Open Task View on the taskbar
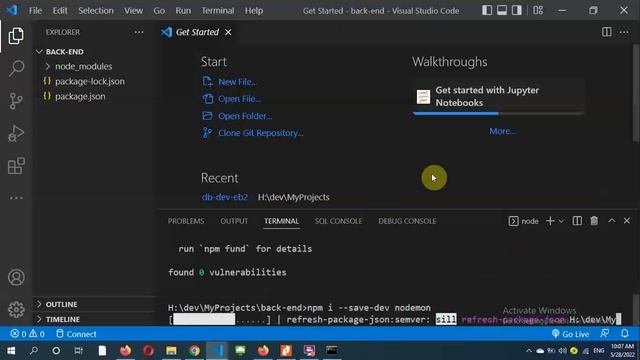640x360 pixels. 78,351
